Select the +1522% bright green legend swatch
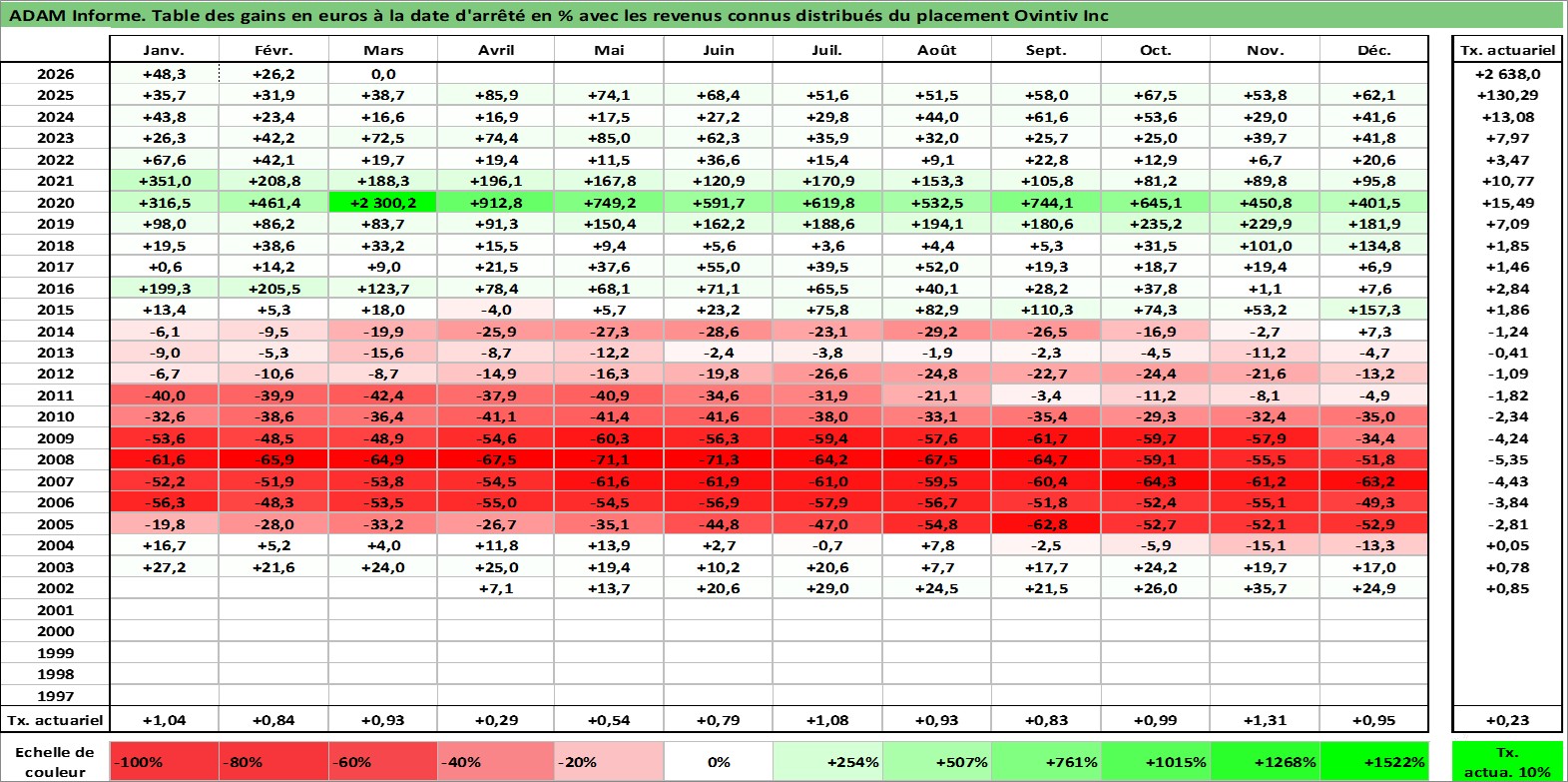 click(x=1374, y=761)
